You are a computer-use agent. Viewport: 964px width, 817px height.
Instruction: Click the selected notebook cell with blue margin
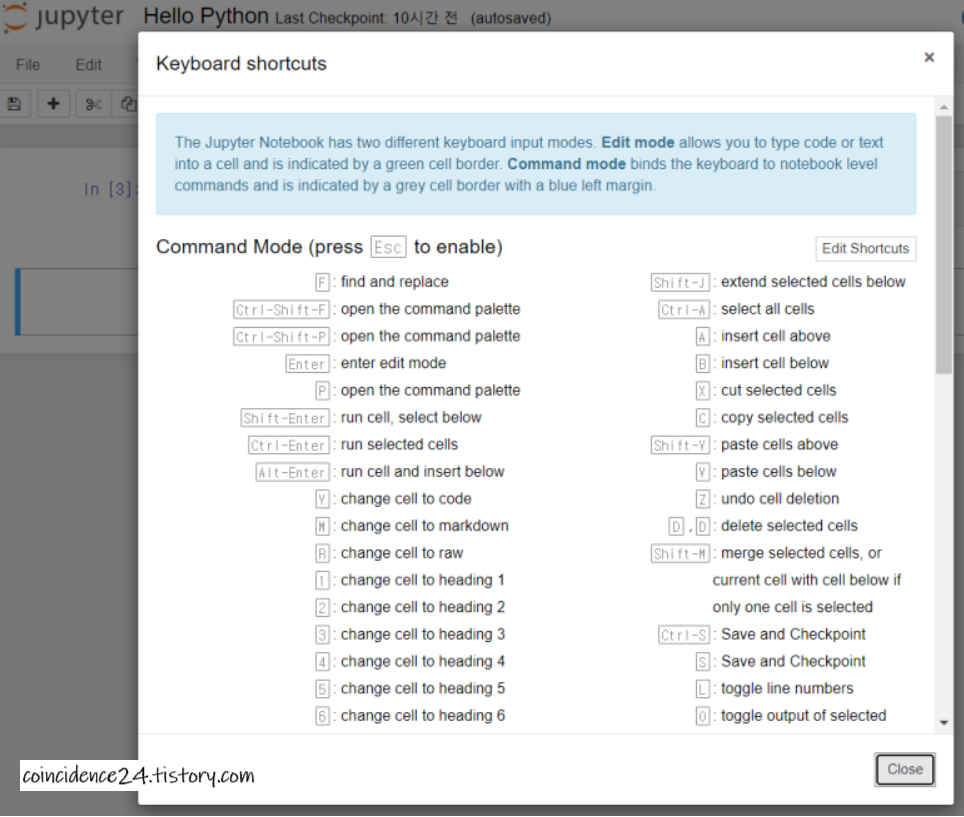coord(77,302)
